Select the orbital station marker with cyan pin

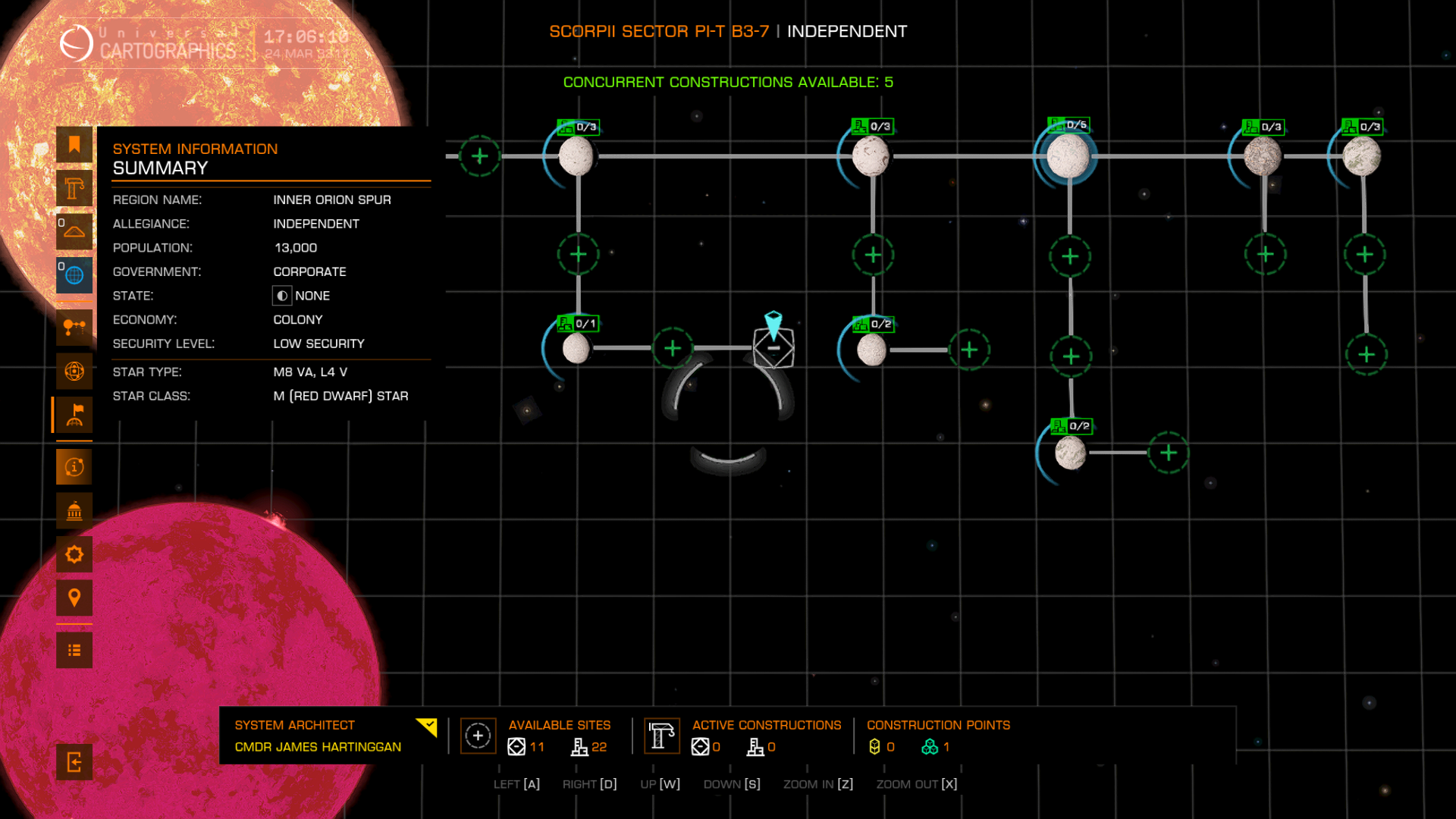(x=773, y=347)
